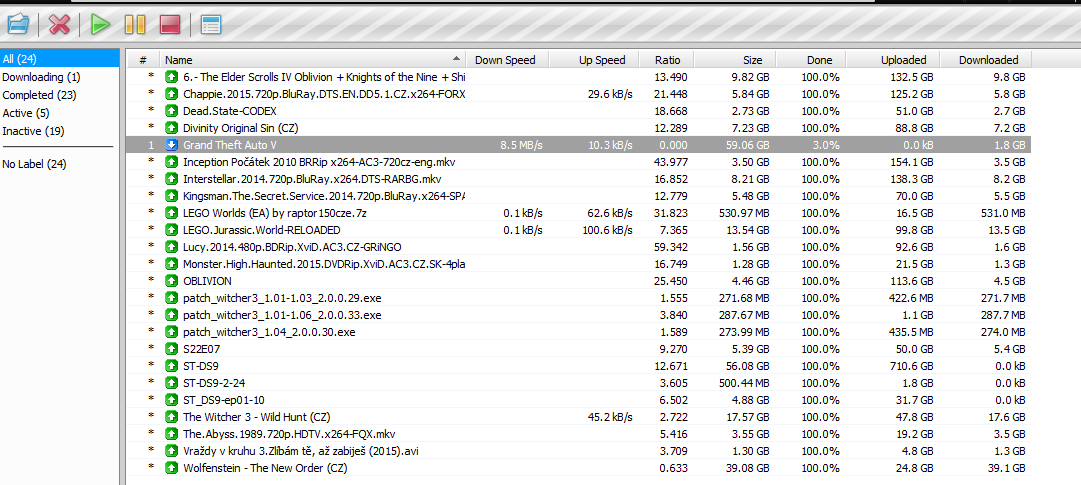Open the properties list toolbar icon

click(x=210, y=25)
